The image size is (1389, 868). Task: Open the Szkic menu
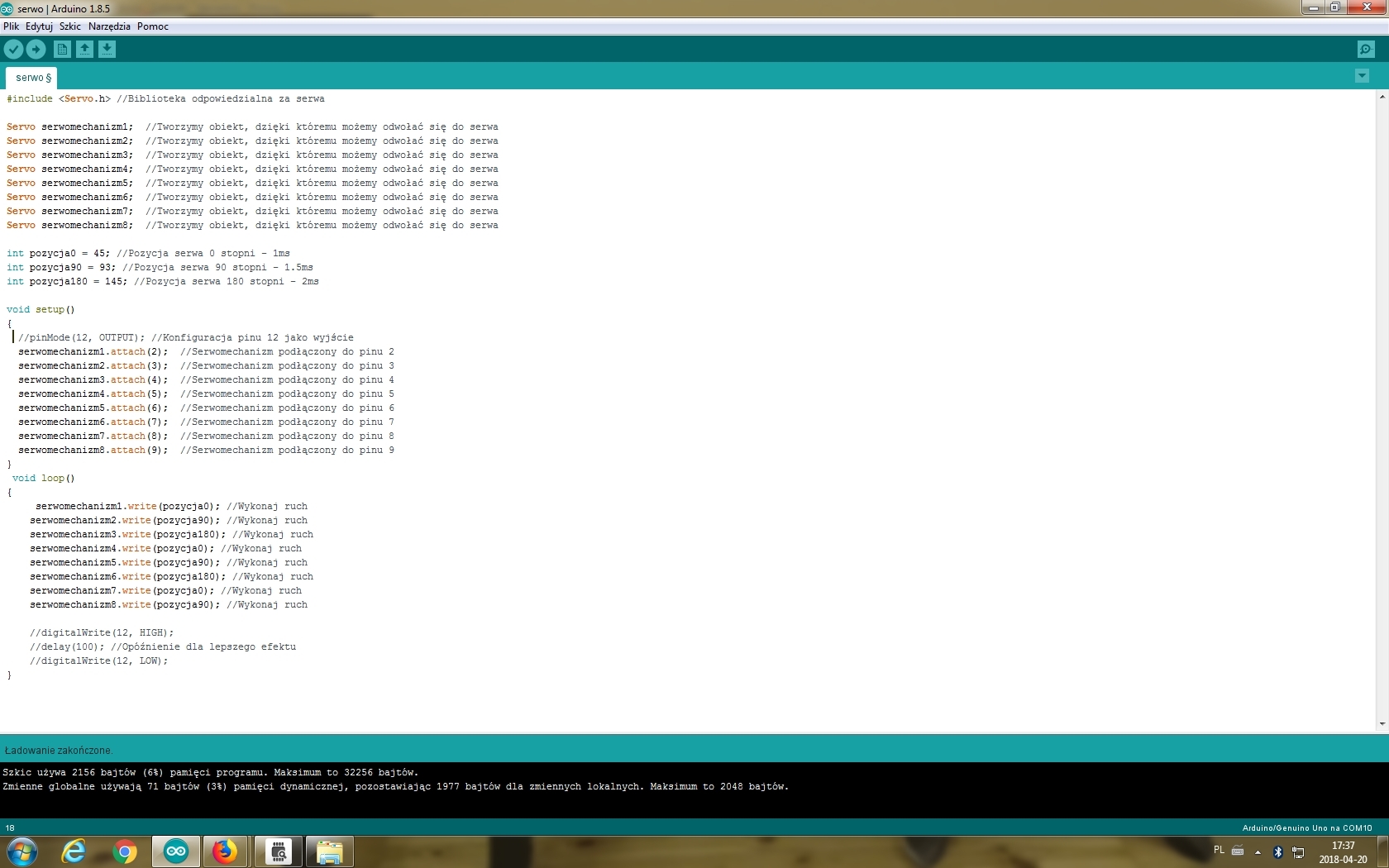70,26
